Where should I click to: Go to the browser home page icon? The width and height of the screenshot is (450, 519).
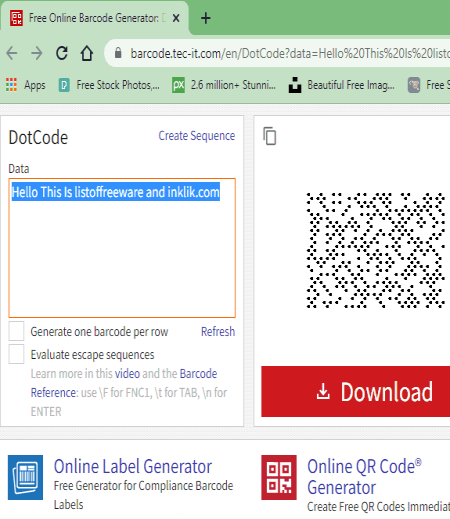coord(87,53)
